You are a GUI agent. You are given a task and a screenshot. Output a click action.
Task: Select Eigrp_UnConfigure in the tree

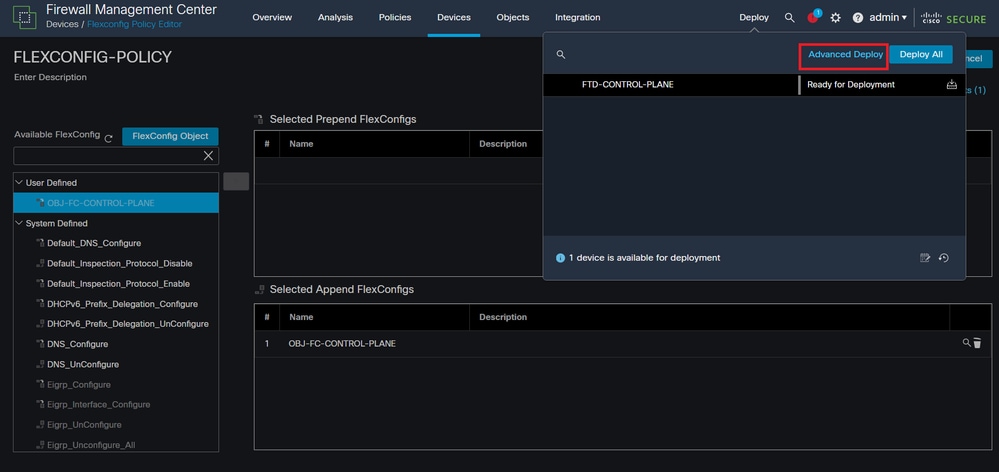(x=84, y=425)
